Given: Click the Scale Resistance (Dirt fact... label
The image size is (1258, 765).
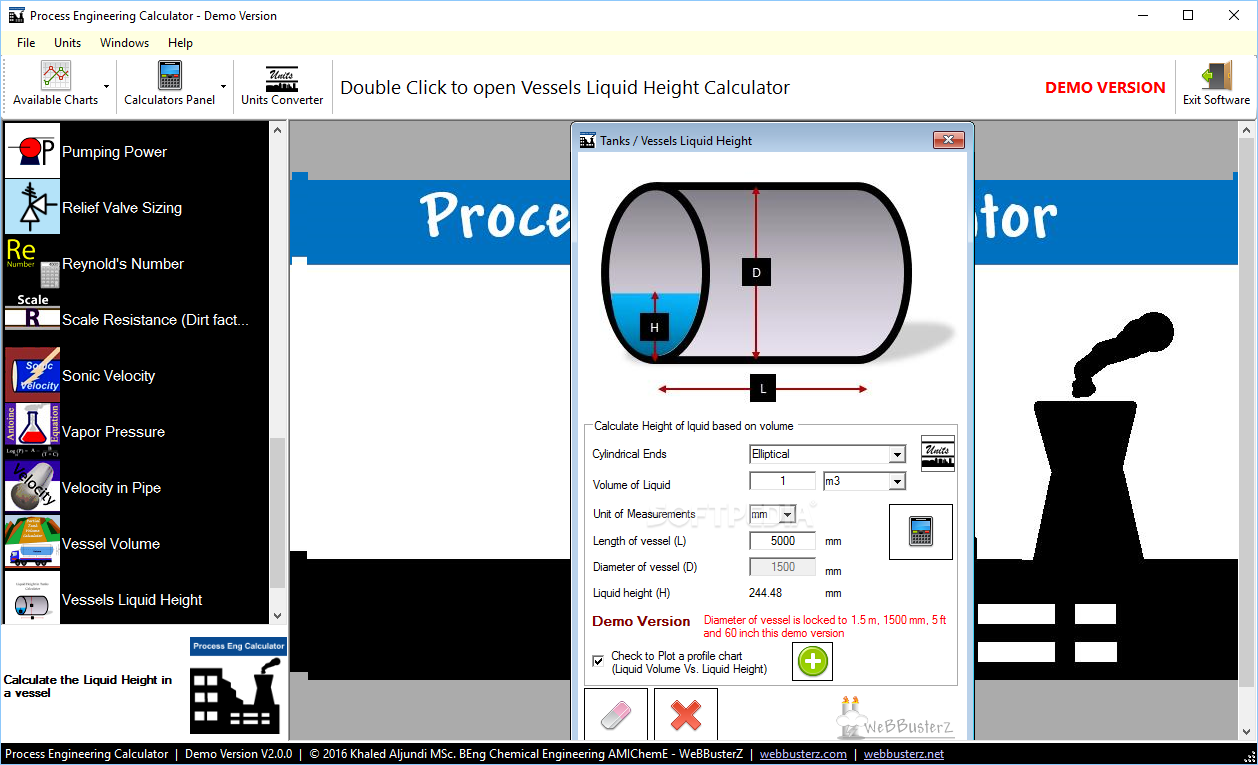Looking at the screenshot, I should [155, 320].
